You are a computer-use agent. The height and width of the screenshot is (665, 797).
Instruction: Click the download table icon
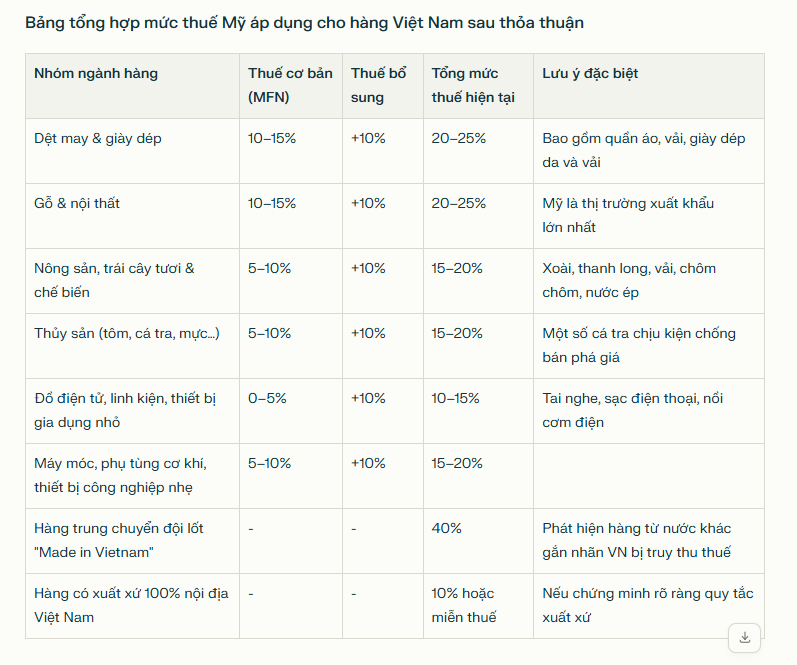[x=744, y=637]
